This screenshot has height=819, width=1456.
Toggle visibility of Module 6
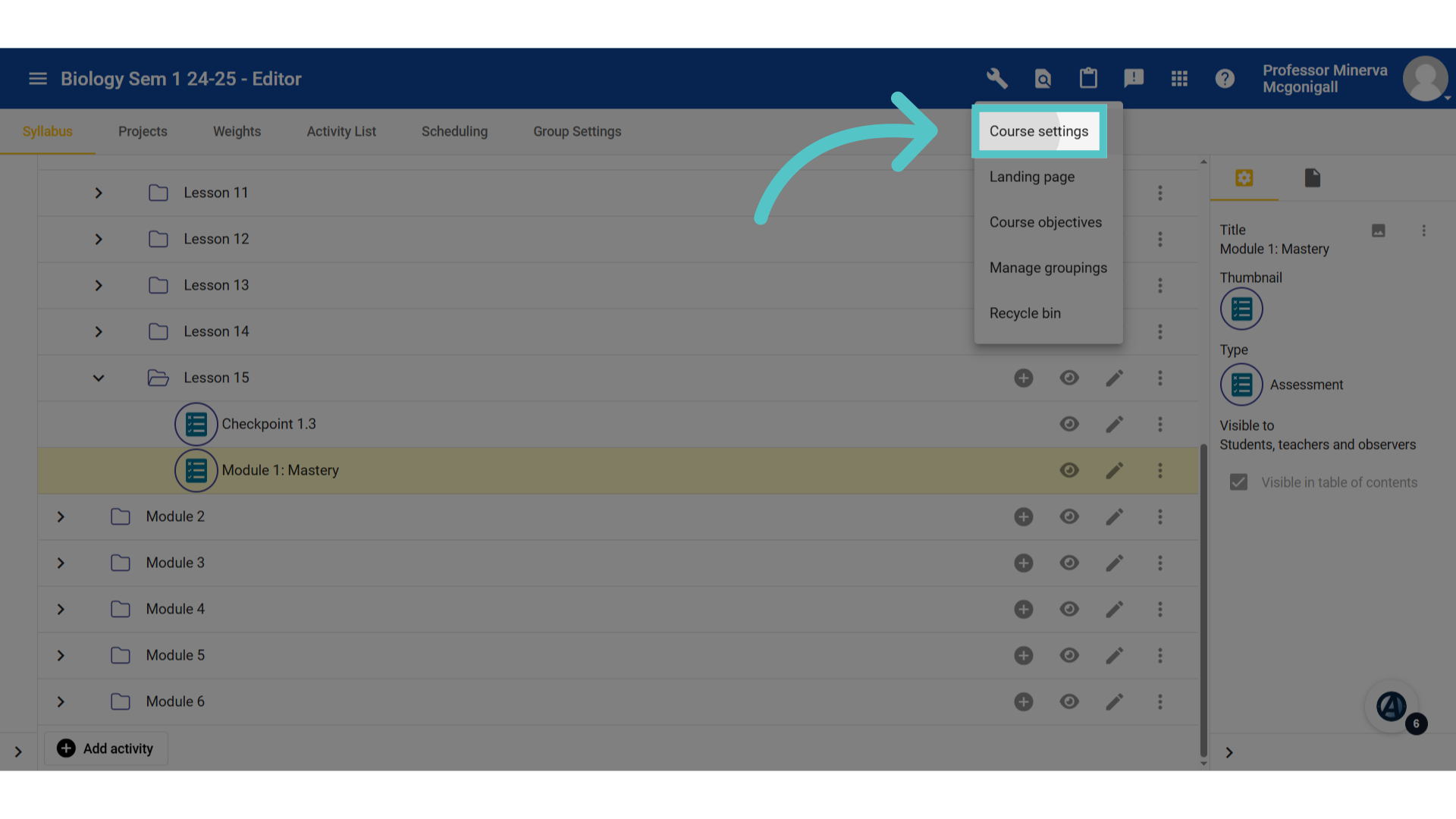coord(1069,701)
